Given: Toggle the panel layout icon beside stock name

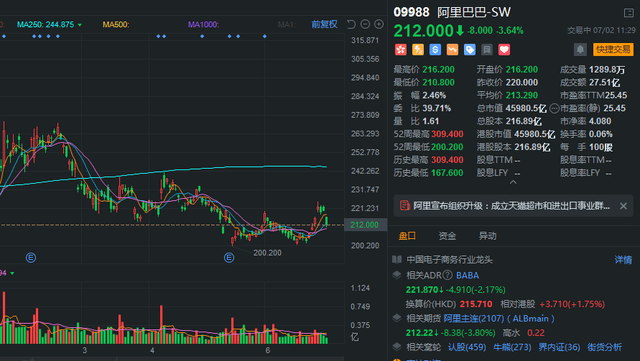Looking at the screenshot, I should pyautogui.click(x=629, y=13).
